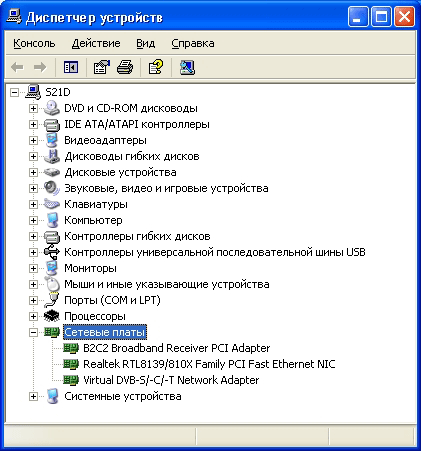Click the Print toolbar icon
This screenshot has height=451, width=421.
coord(125,67)
